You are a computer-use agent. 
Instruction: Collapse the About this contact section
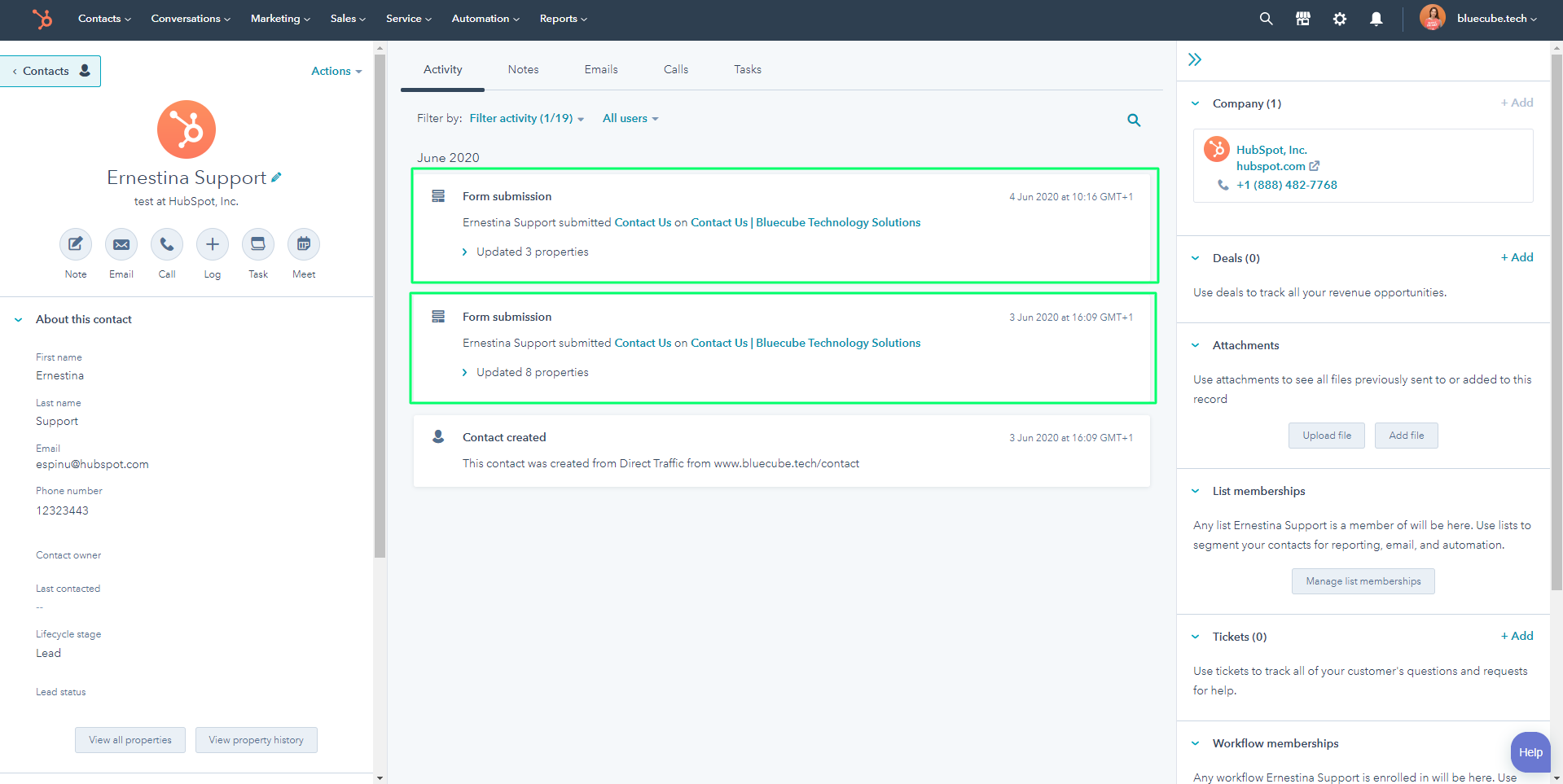[x=18, y=320]
